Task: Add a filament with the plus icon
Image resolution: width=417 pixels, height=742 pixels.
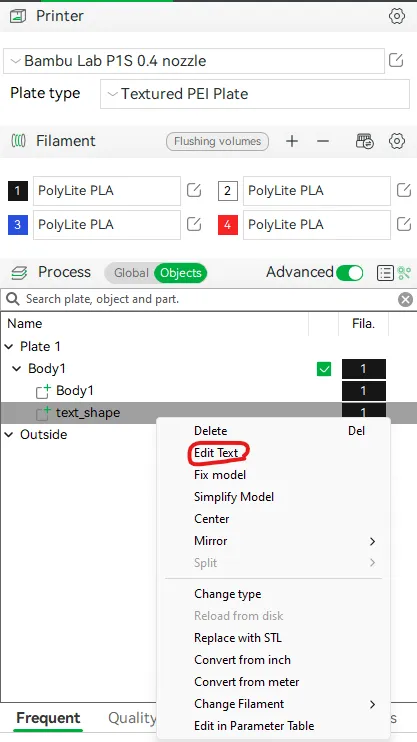Action: coord(292,141)
